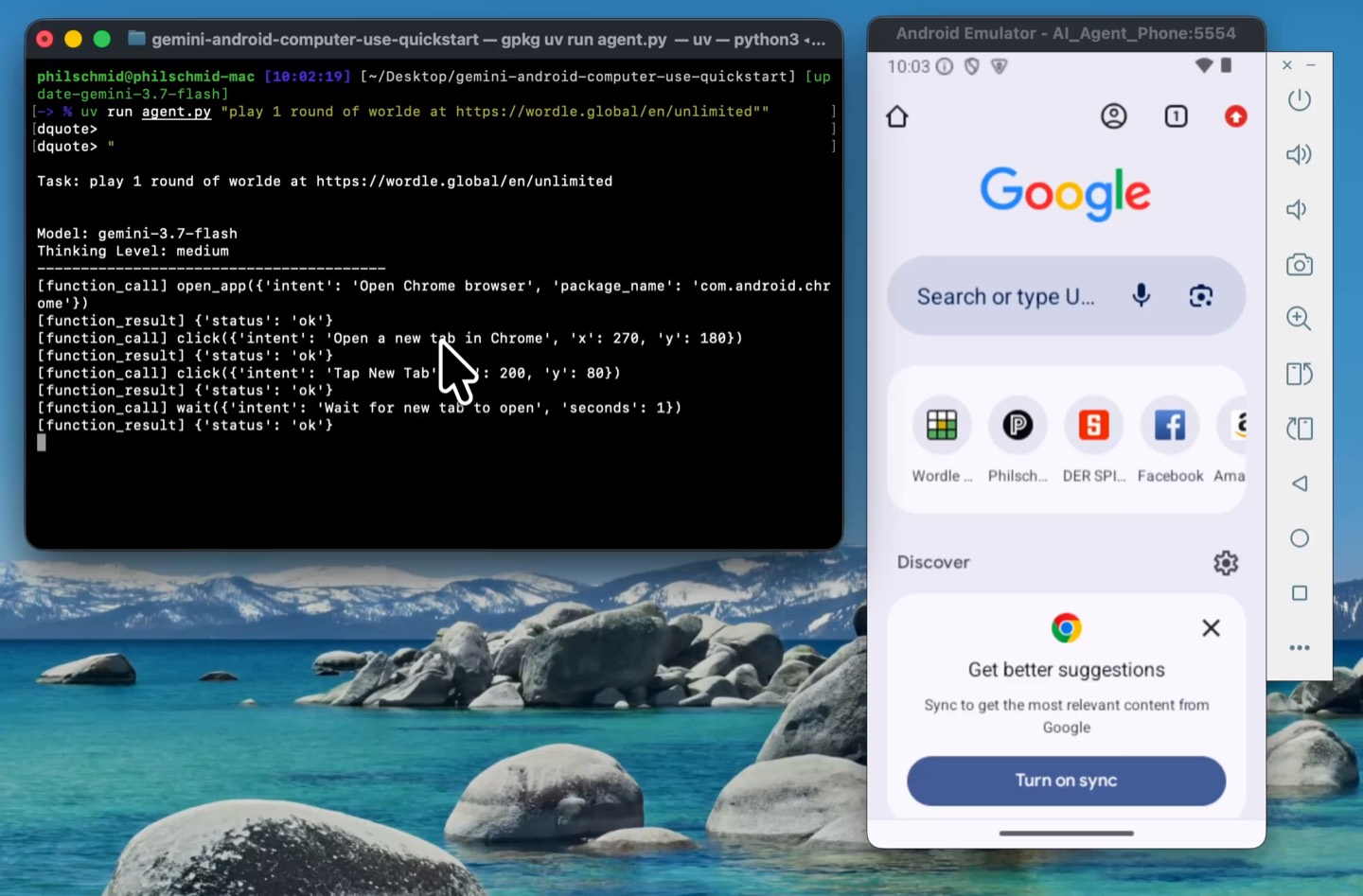Image resolution: width=1363 pixels, height=896 pixels.
Task: Take a screenshot with the emulator camera icon
Action: coord(1300,264)
